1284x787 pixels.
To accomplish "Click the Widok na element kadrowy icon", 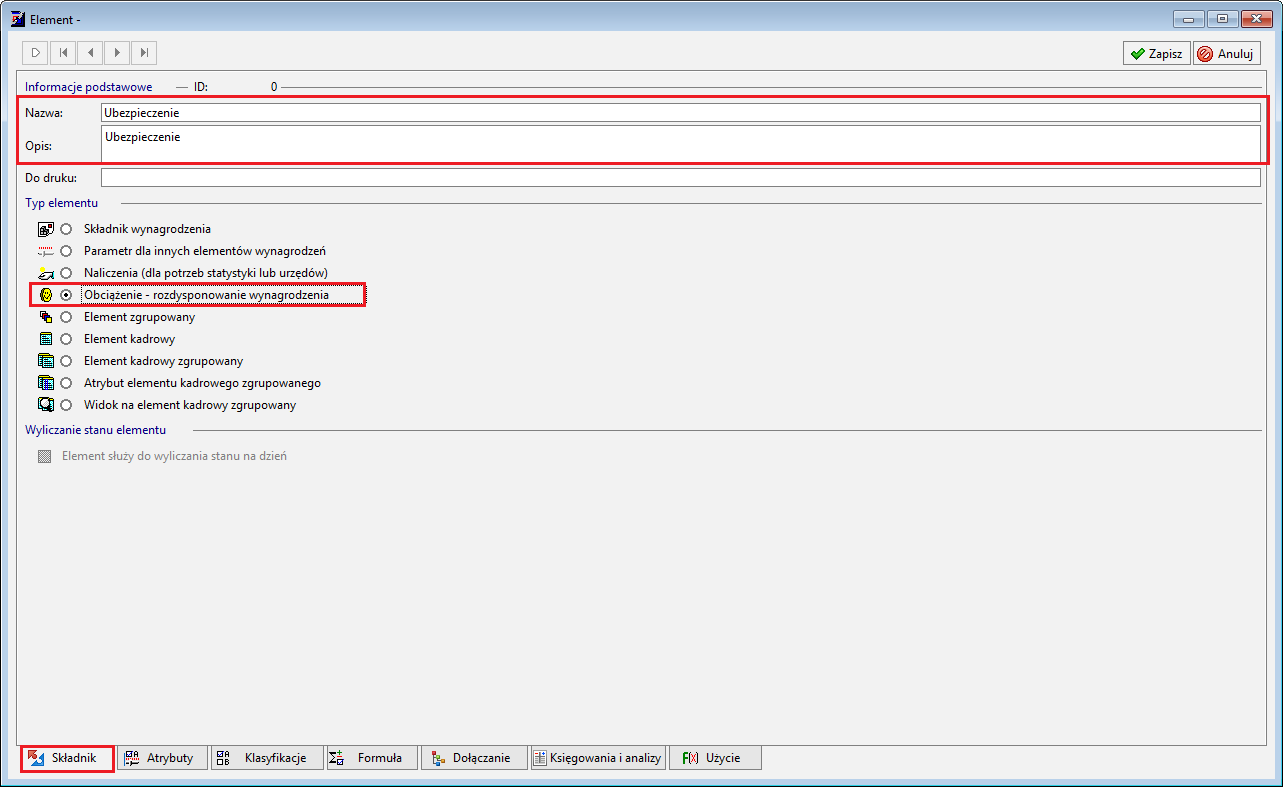I will coord(45,405).
